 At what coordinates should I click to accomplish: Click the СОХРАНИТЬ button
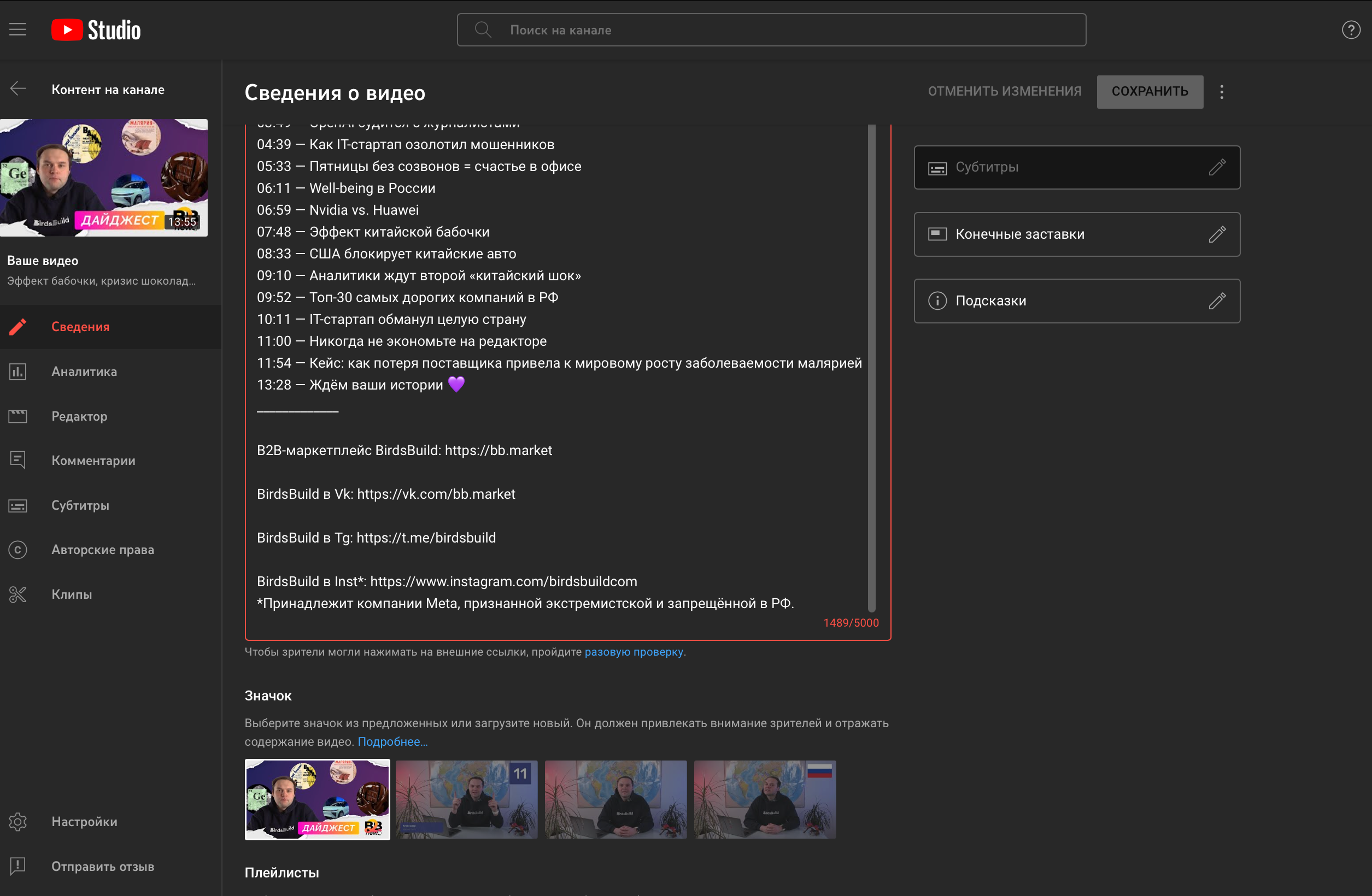tap(1150, 92)
